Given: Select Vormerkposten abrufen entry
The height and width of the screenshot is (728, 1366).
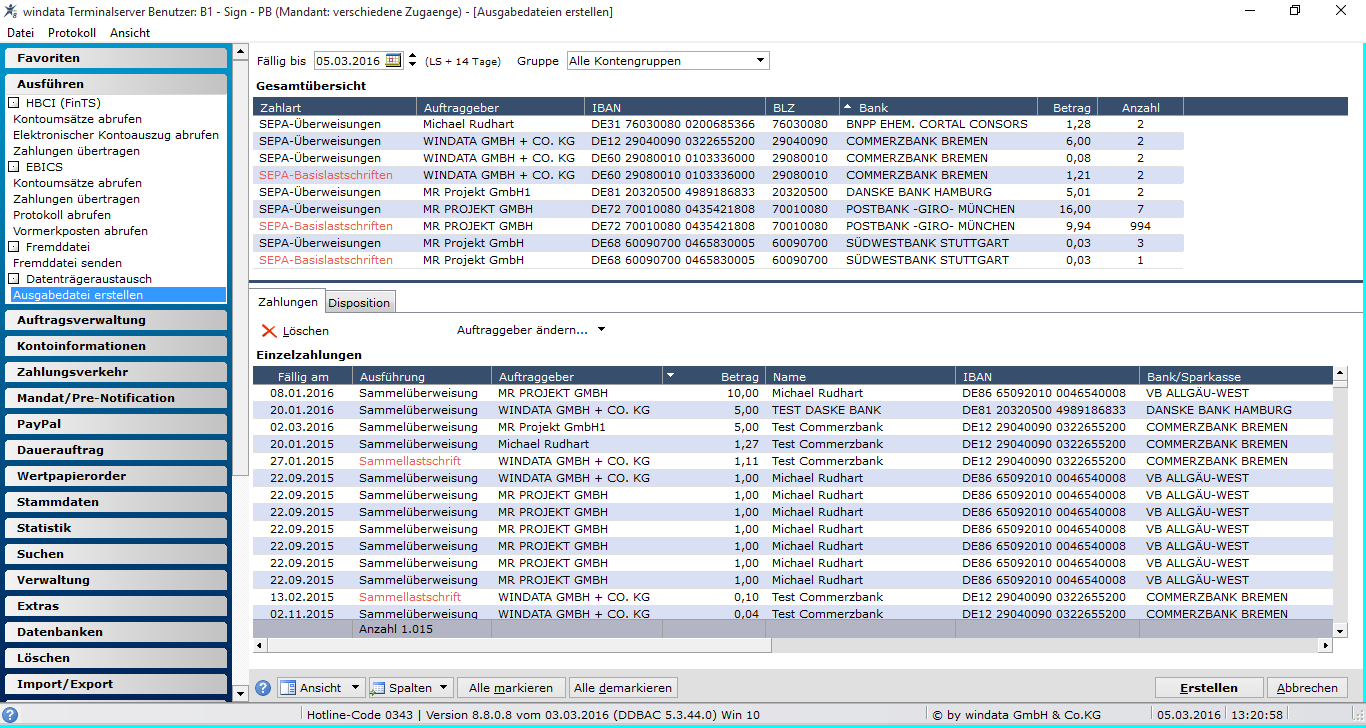Looking at the screenshot, I should tap(80, 231).
